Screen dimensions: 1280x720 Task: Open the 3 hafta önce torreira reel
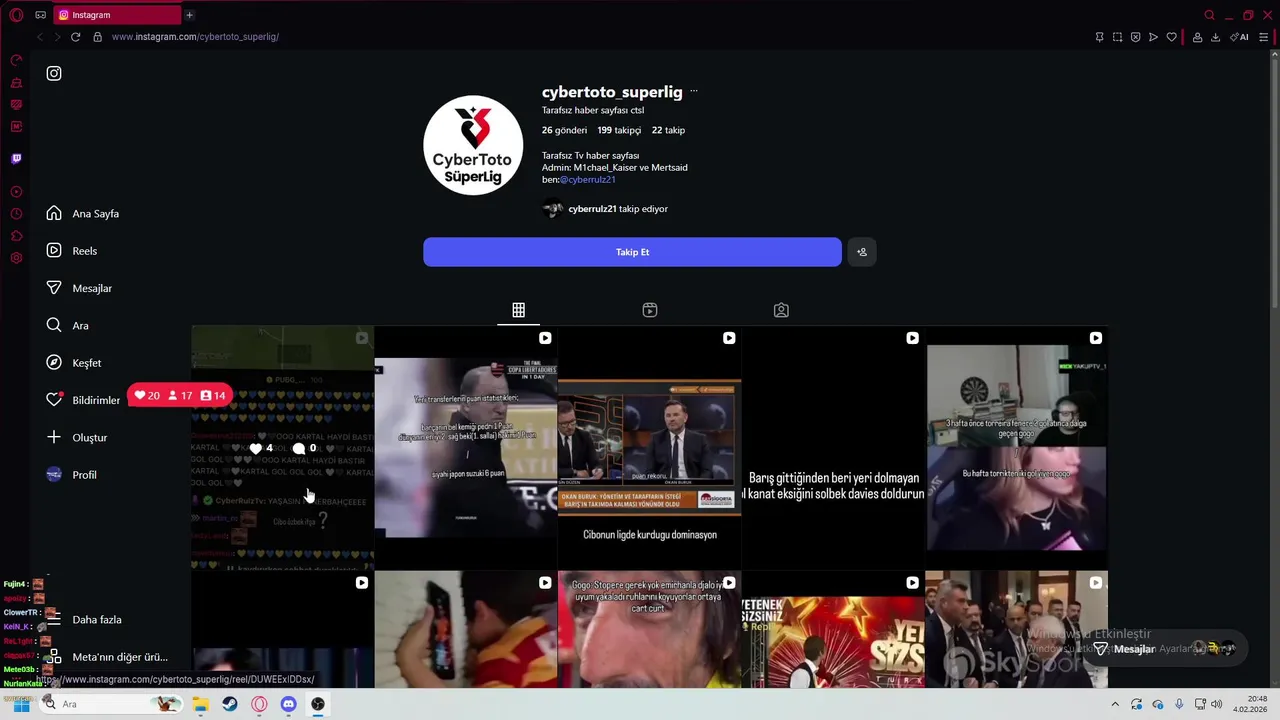[1016, 447]
